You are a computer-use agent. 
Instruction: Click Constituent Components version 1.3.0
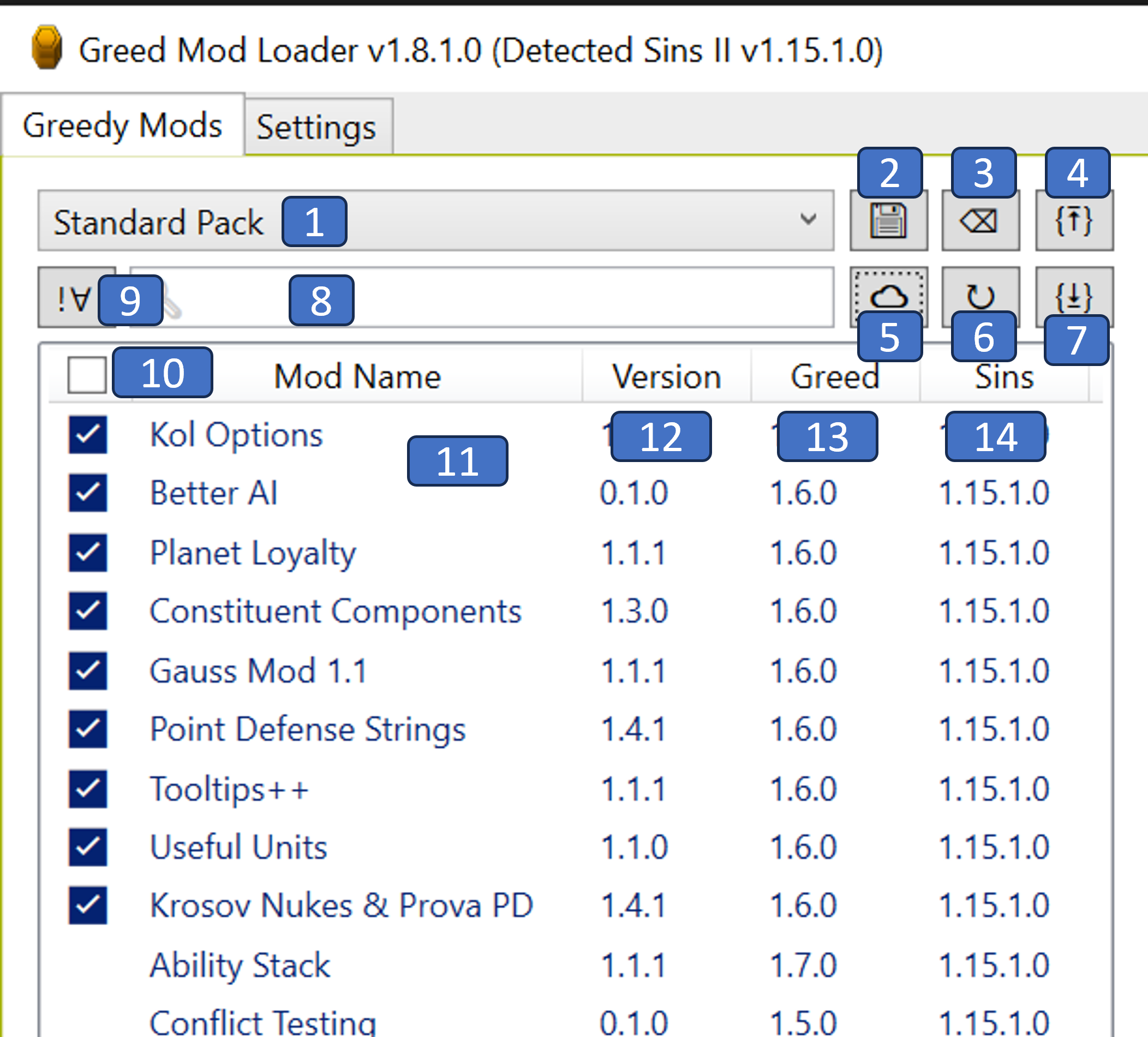(635, 612)
